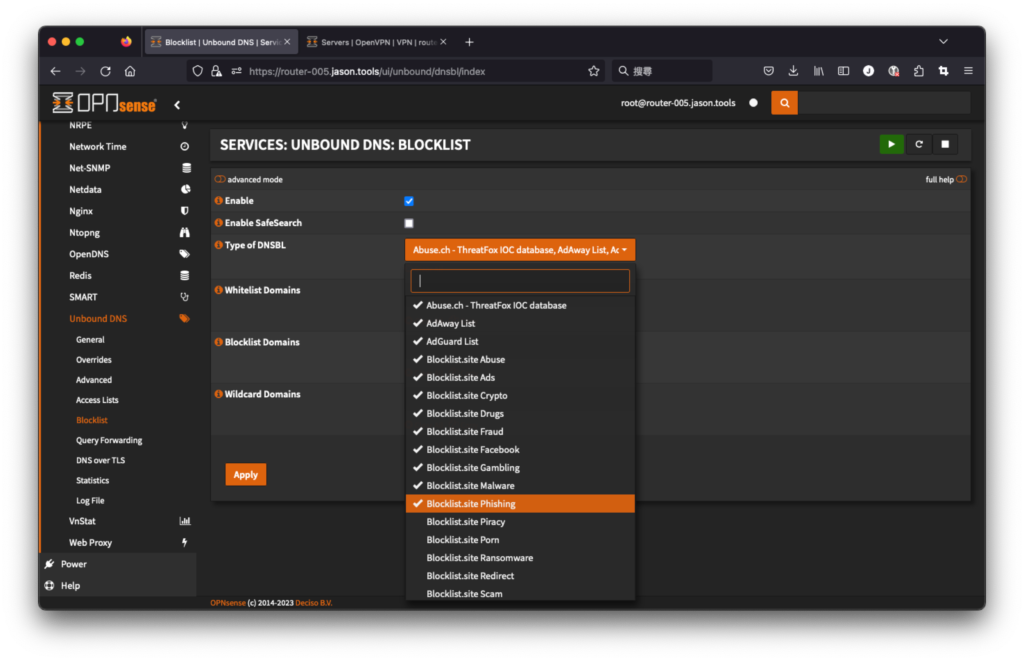The width and height of the screenshot is (1024, 661).
Task: Click the orange search magnifier button
Action: coord(784,103)
